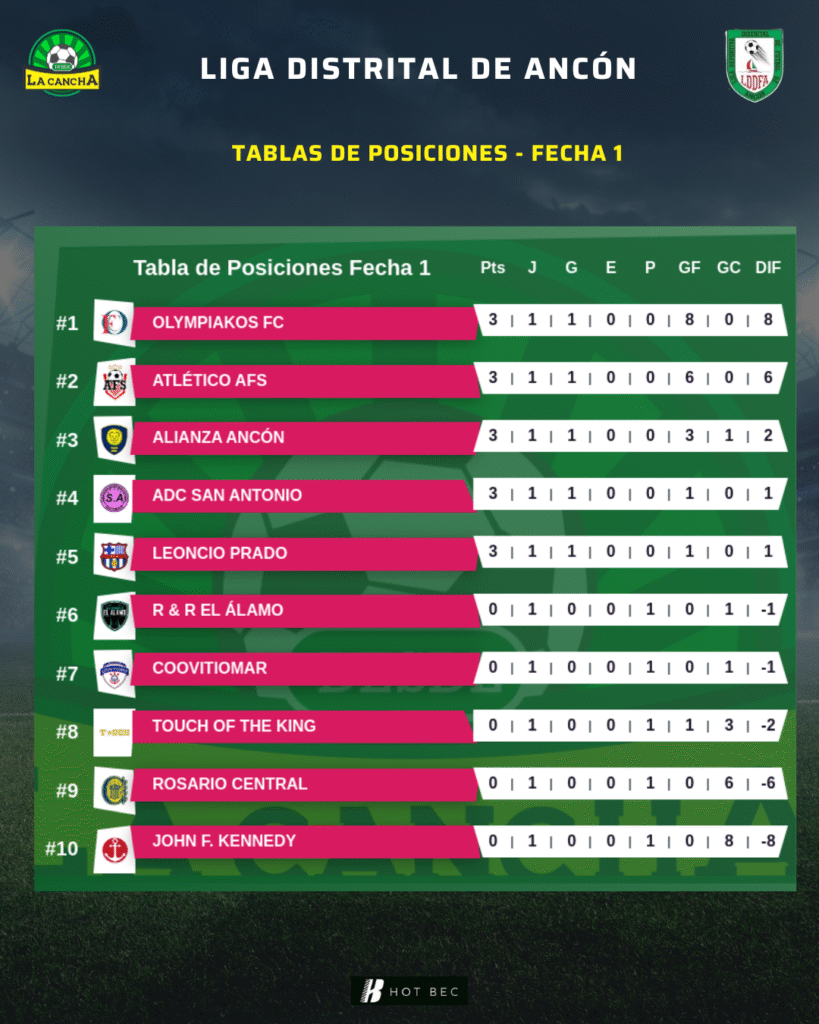Click the Coovitiomar team crest
The image size is (819, 1024).
(x=114, y=672)
